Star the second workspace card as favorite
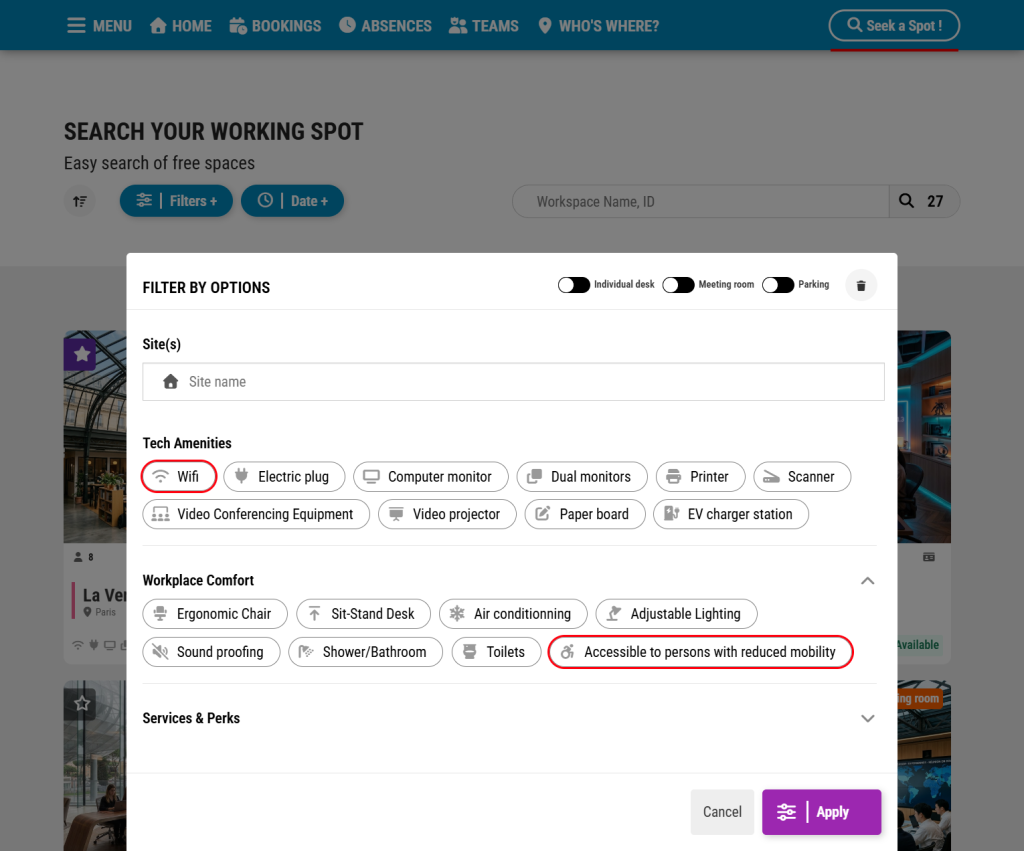The width and height of the screenshot is (1024, 851). click(x=81, y=703)
